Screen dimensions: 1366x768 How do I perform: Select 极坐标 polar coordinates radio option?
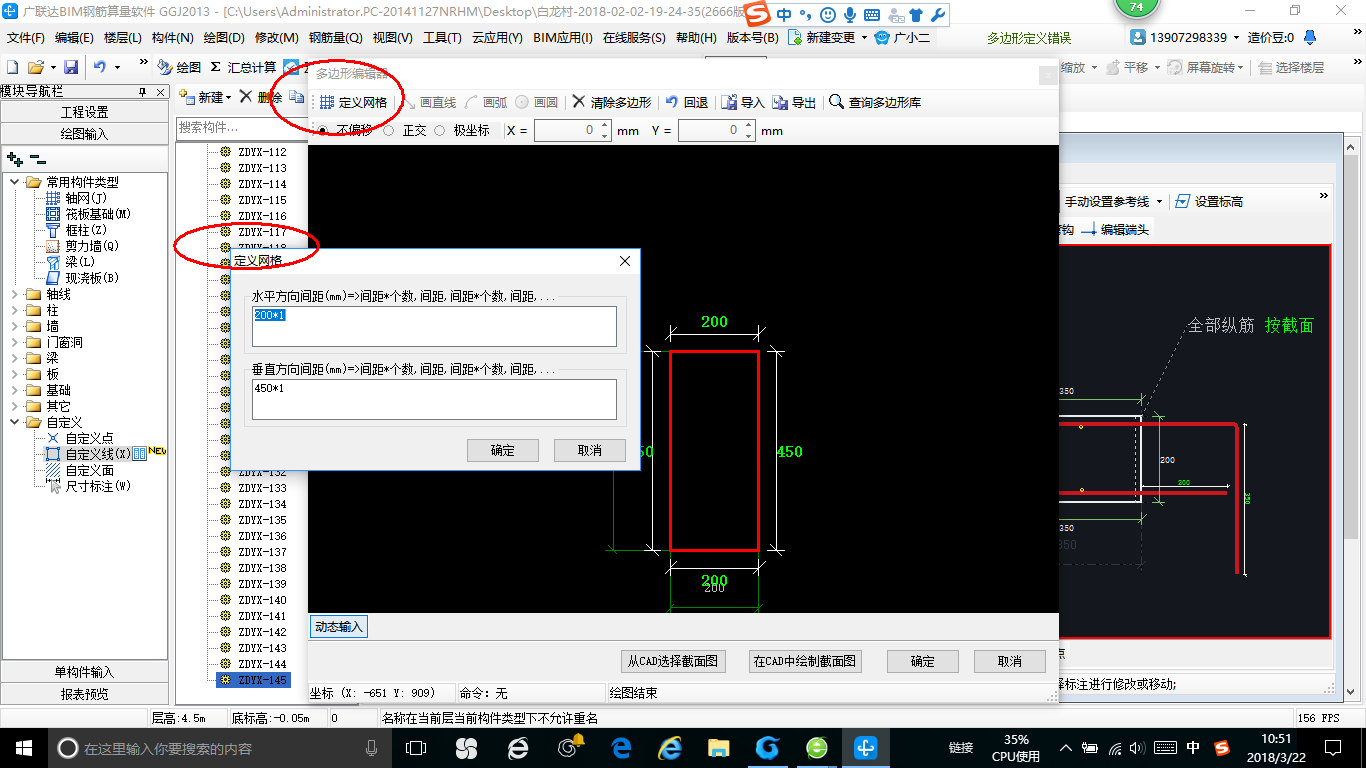coord(439,131)
